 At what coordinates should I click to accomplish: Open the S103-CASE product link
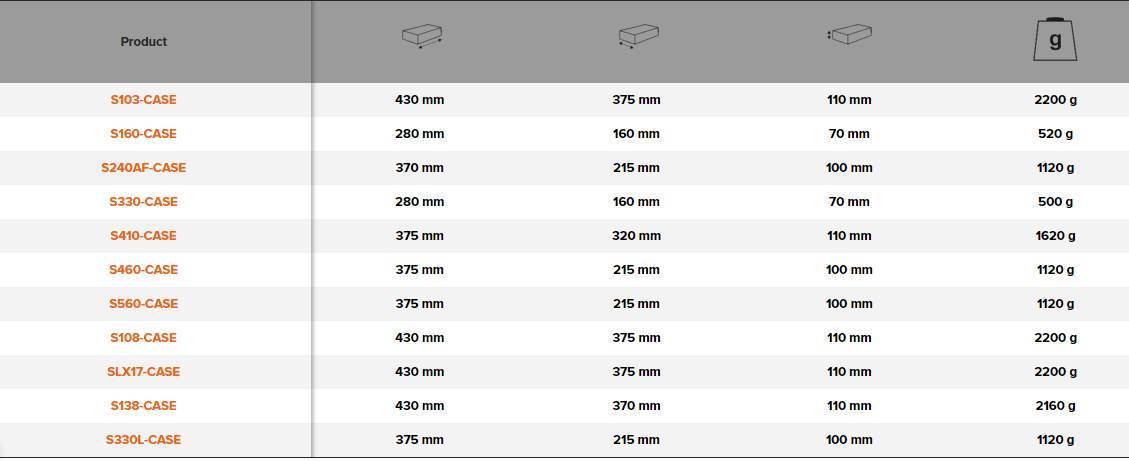(144, 100)
